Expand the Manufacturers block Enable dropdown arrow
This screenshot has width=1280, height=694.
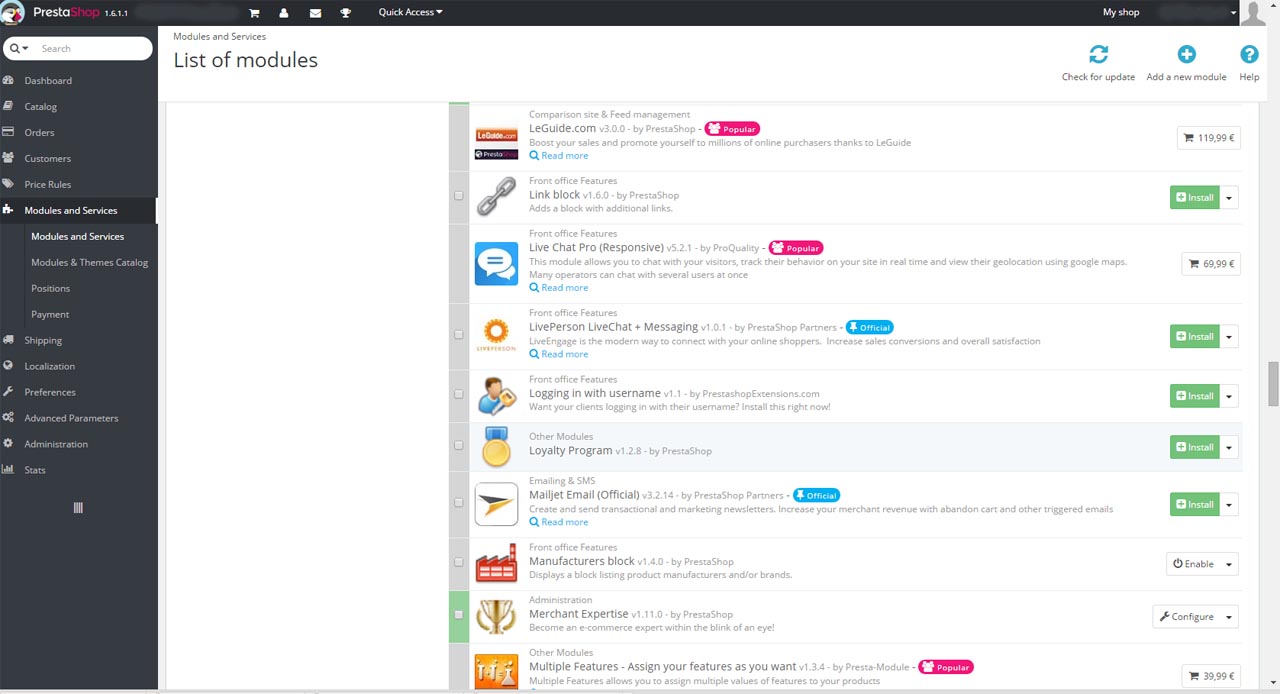point(1229,564)
